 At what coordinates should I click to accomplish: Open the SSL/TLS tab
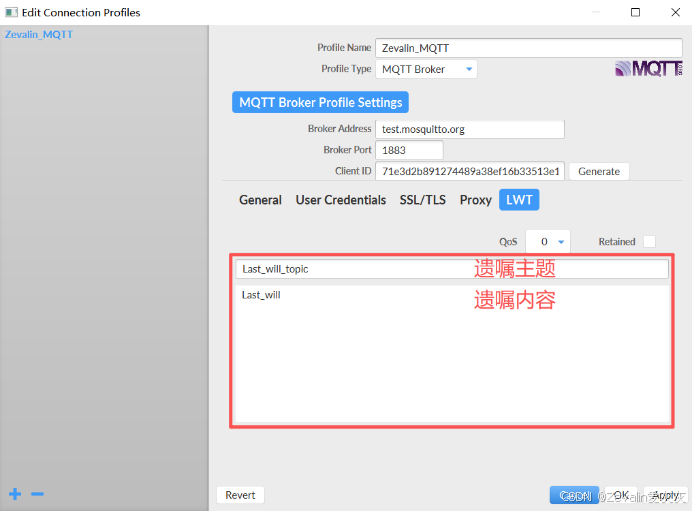(423, 200)
